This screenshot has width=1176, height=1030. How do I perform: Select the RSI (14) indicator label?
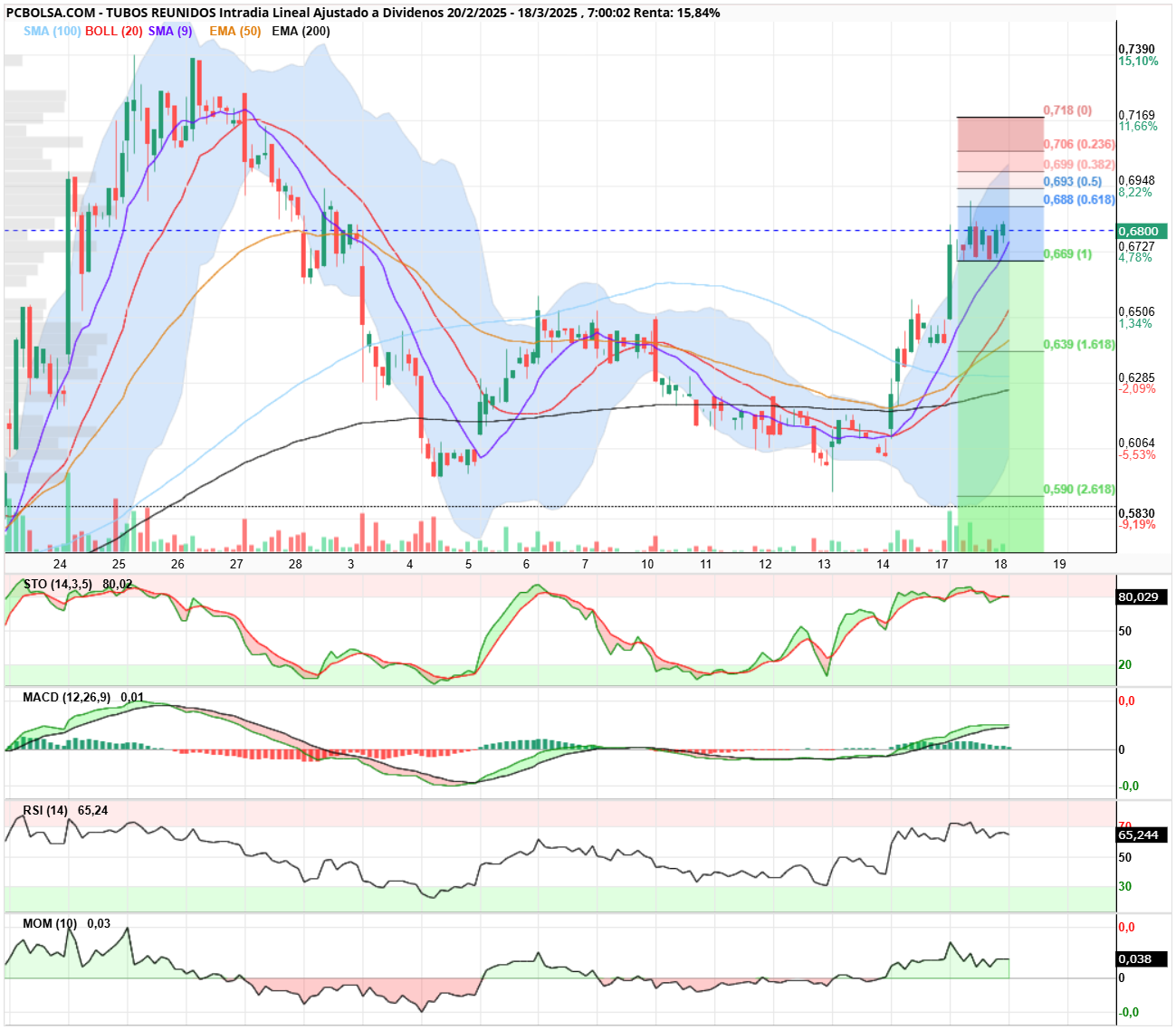(45, 810)
